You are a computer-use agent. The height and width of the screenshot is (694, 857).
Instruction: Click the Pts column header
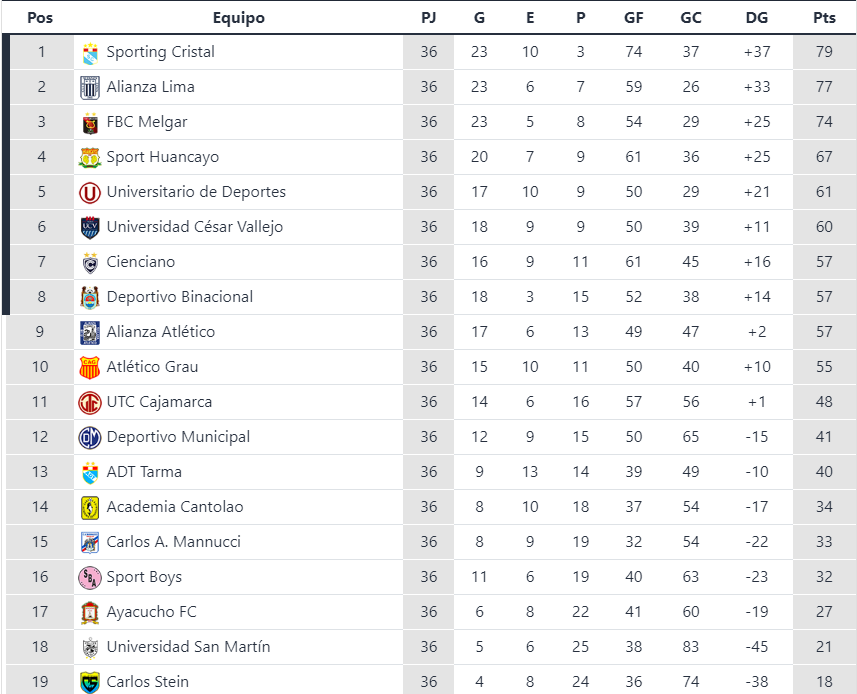[824, 18]
